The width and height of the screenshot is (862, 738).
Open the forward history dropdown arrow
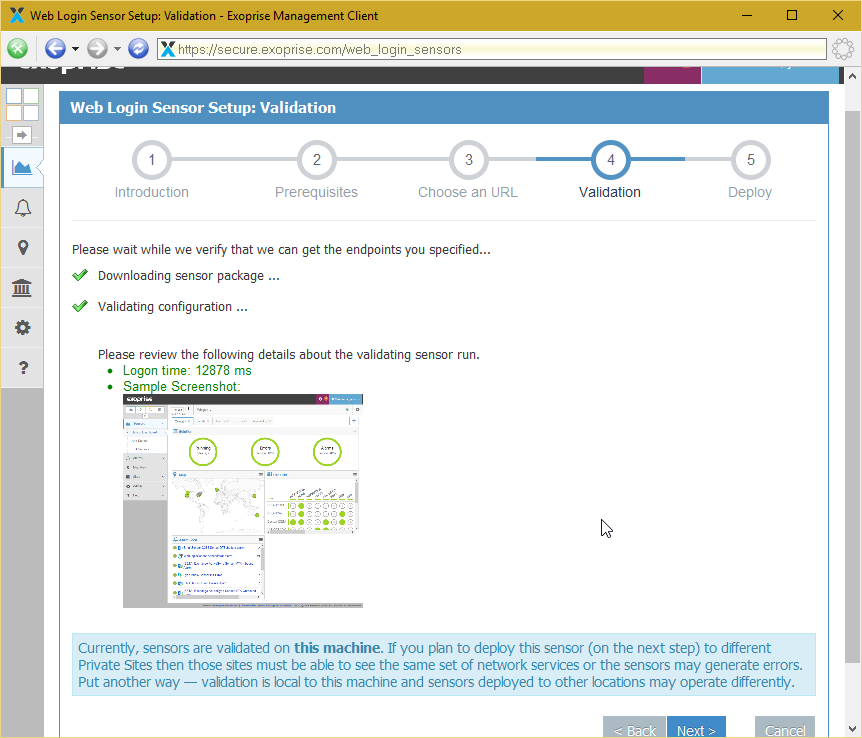(x=117, y=49)
